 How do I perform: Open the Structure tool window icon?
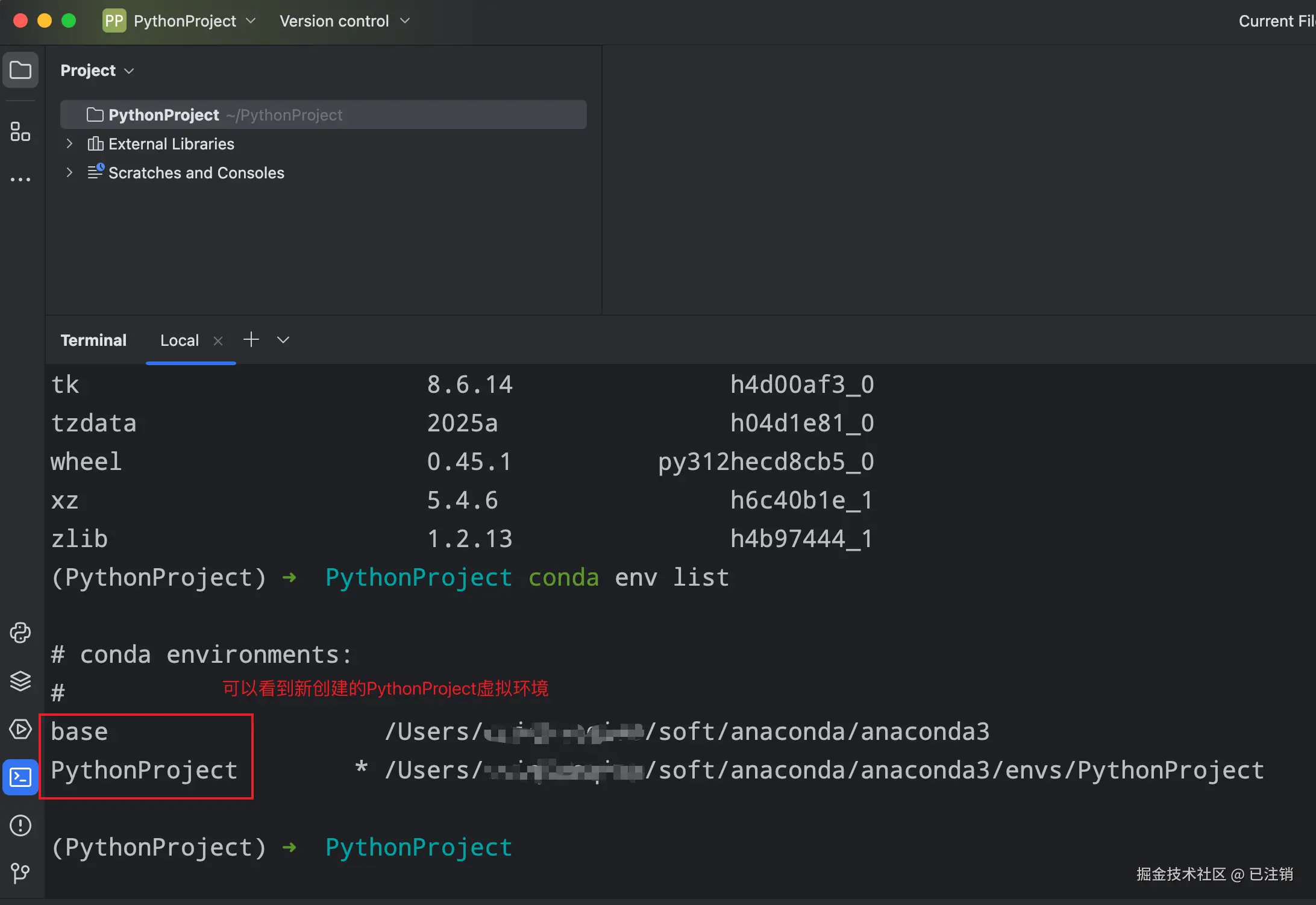pyautogui.click(x=20, y=131)
